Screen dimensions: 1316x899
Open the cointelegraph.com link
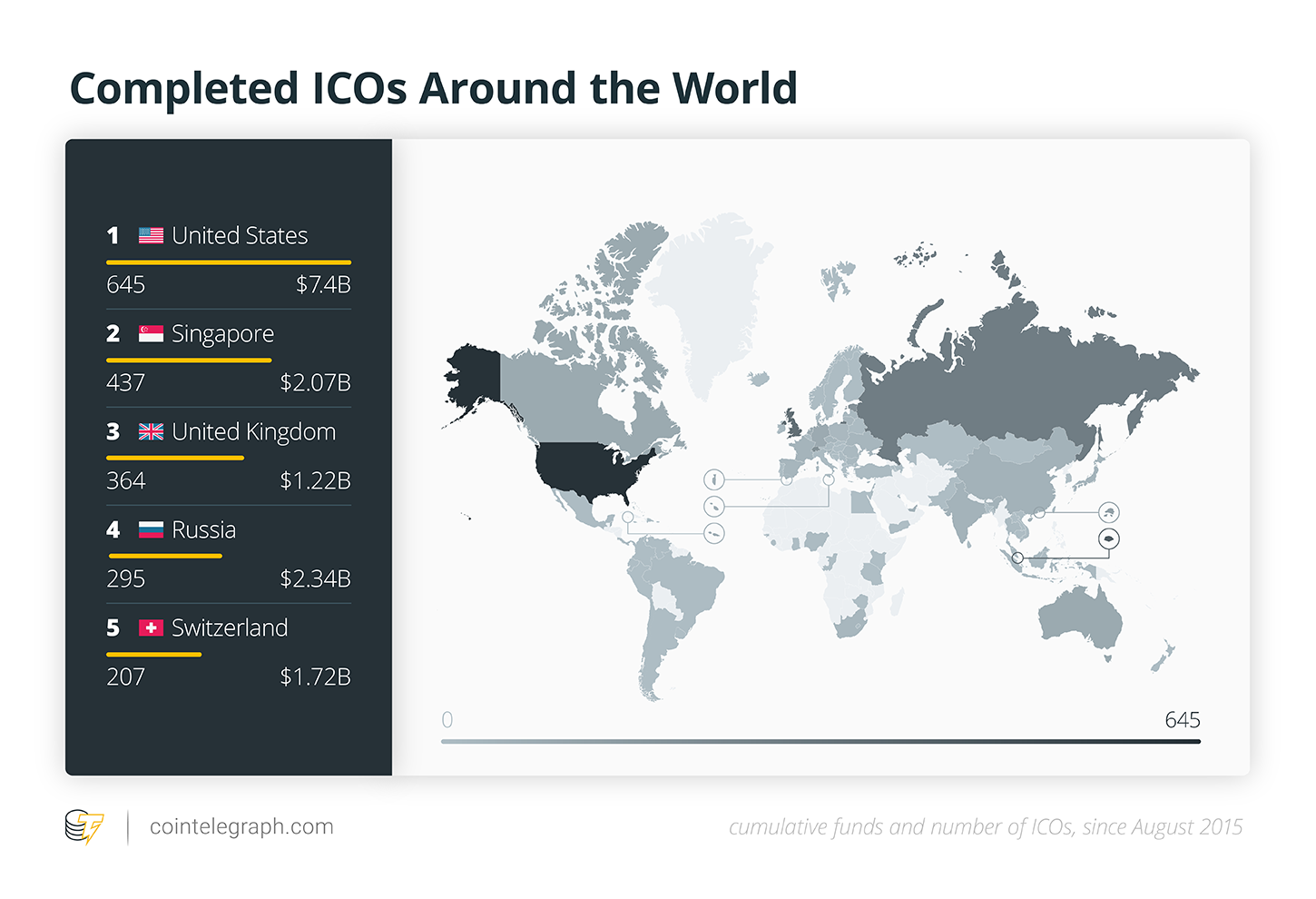pos(241,826)
